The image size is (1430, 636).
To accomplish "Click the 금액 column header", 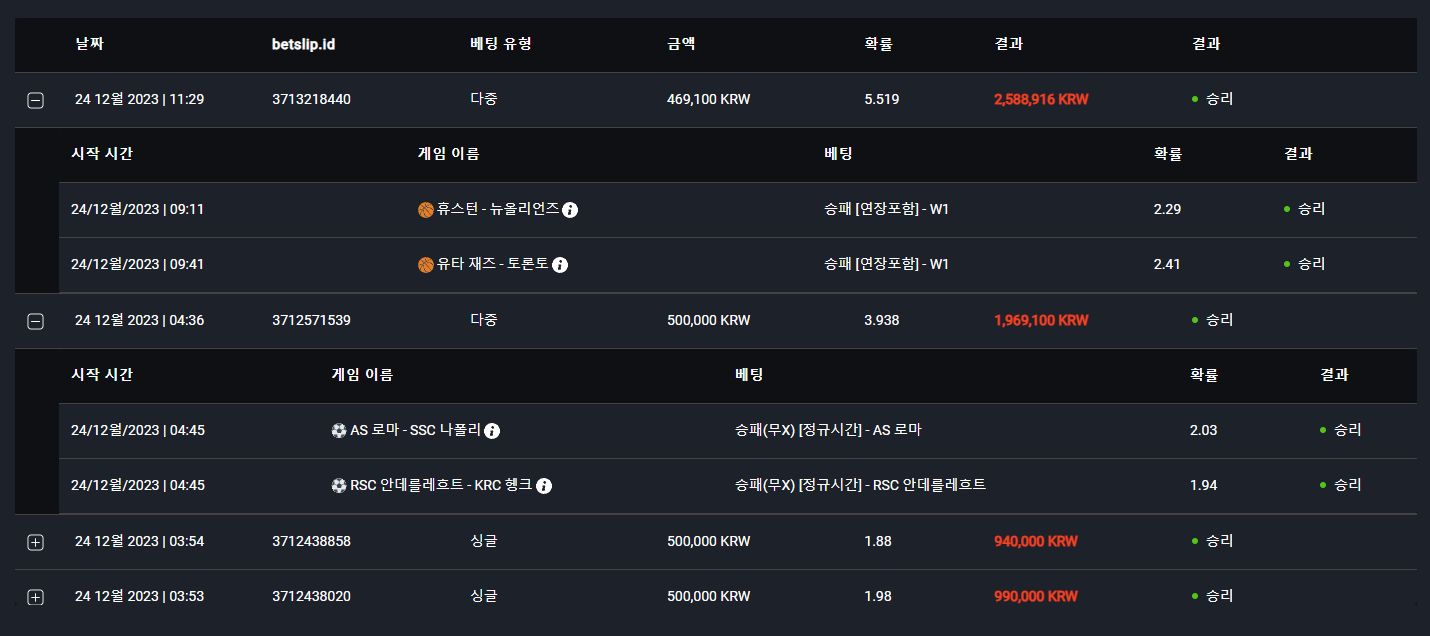I will (x=681, y=44).
